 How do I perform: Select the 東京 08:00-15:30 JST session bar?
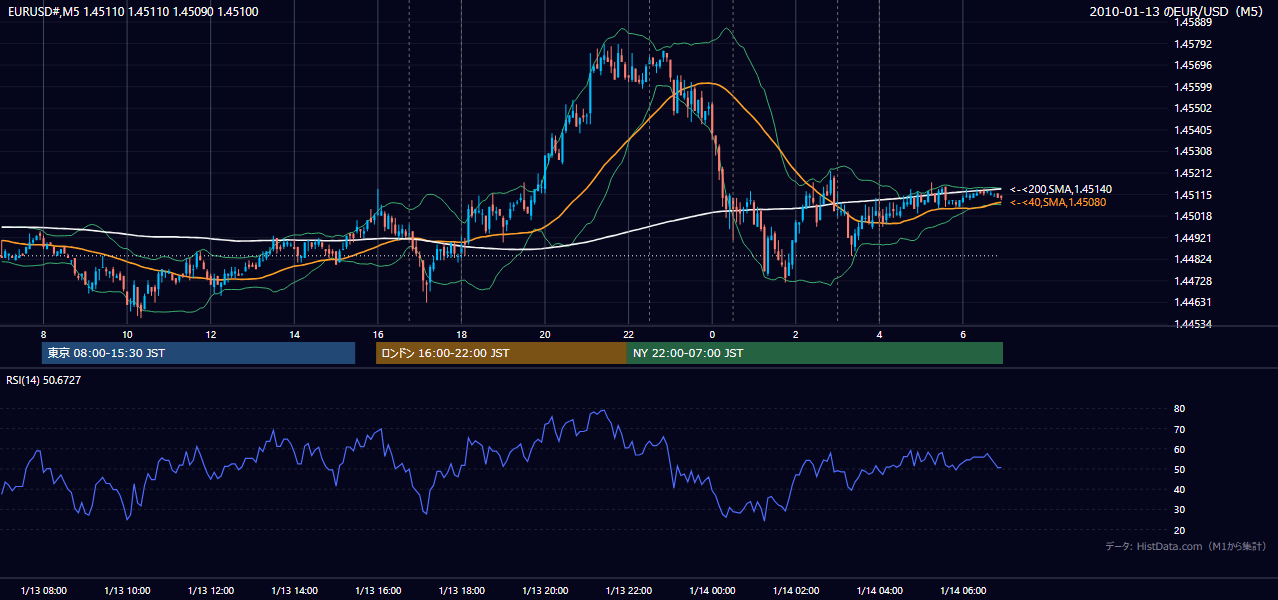(x=199, y=353)
